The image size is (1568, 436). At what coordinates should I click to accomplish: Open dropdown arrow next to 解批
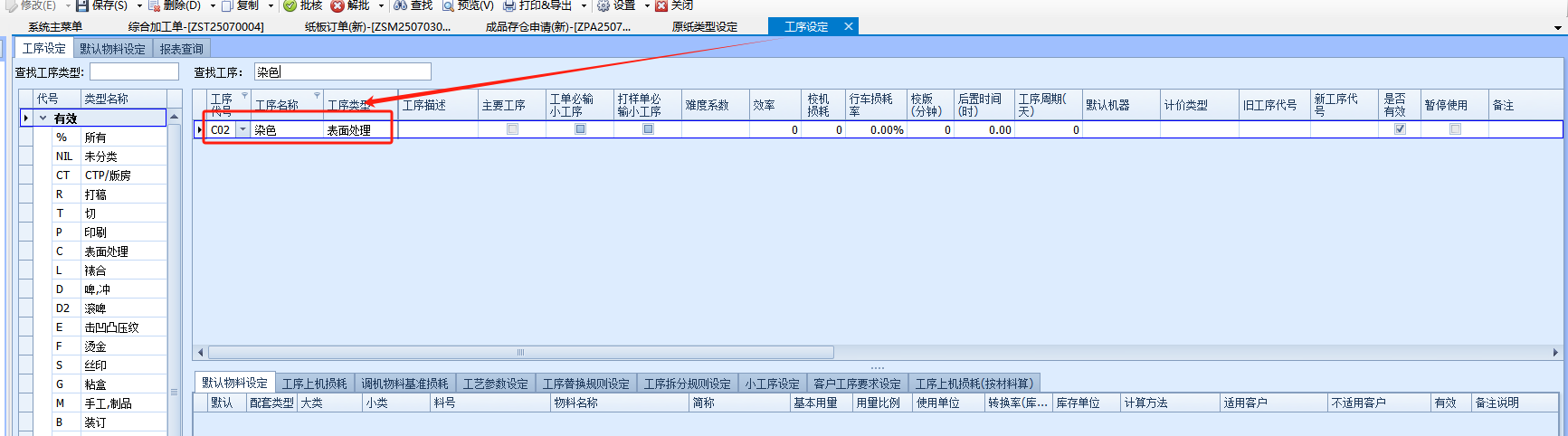tap(381, 6)
